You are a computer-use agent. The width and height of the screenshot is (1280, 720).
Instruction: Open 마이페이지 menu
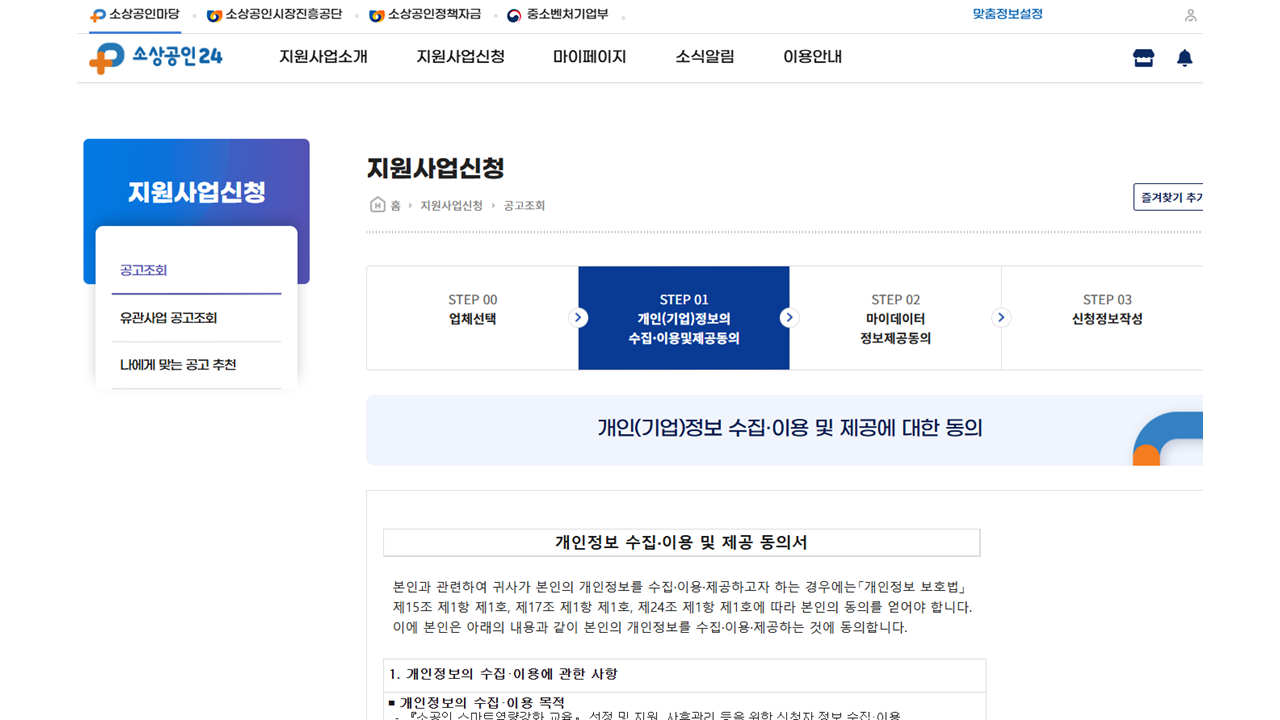click(x=590, y=57)
